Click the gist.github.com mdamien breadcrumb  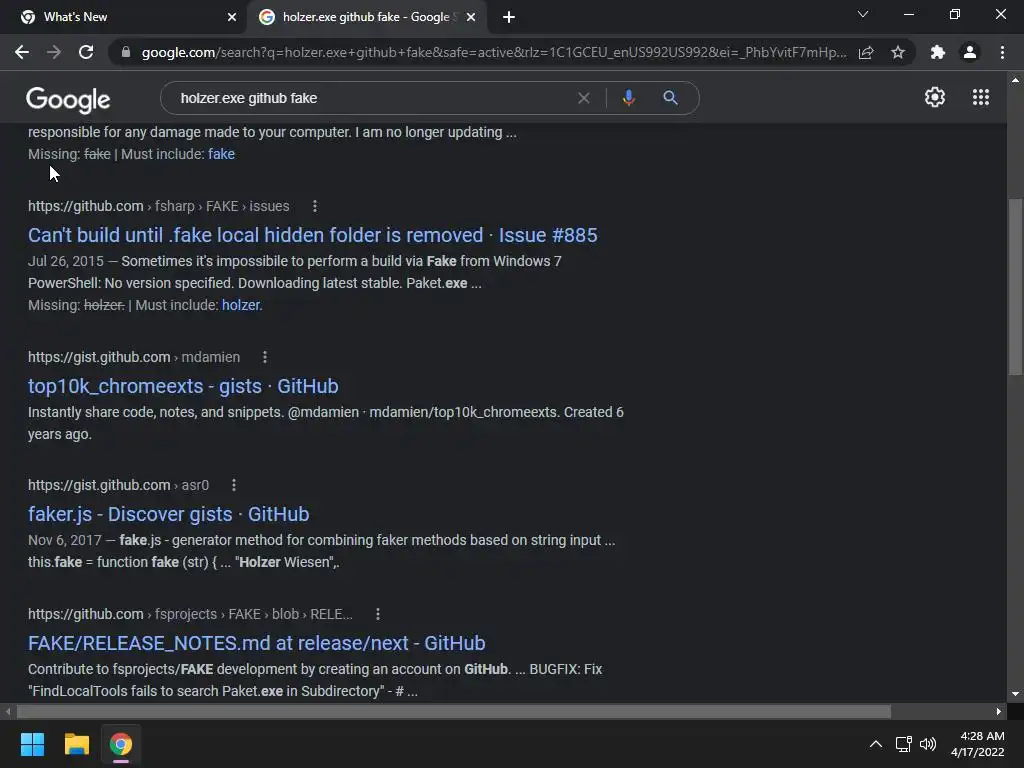pyautogui.click(x=134, y=357)
